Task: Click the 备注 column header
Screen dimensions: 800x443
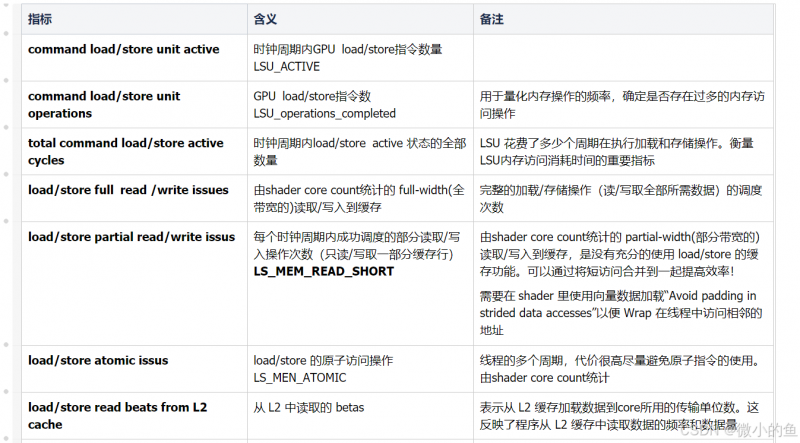Action: (x=623, y=19)
